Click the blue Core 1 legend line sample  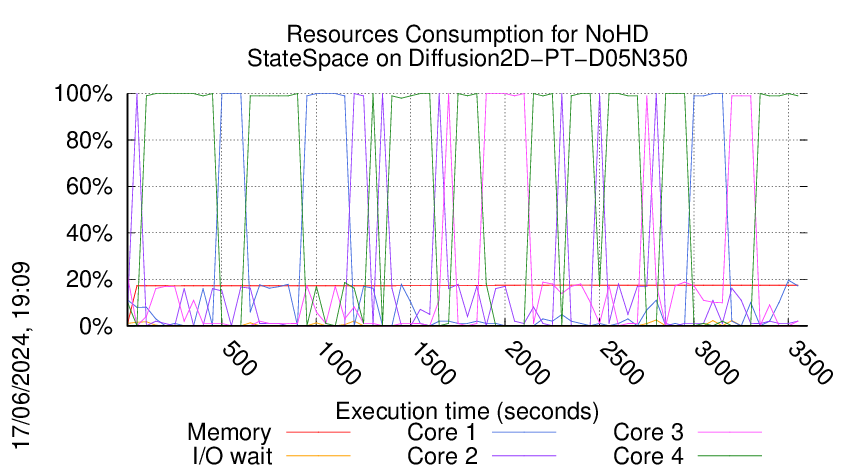click(524, 432)
